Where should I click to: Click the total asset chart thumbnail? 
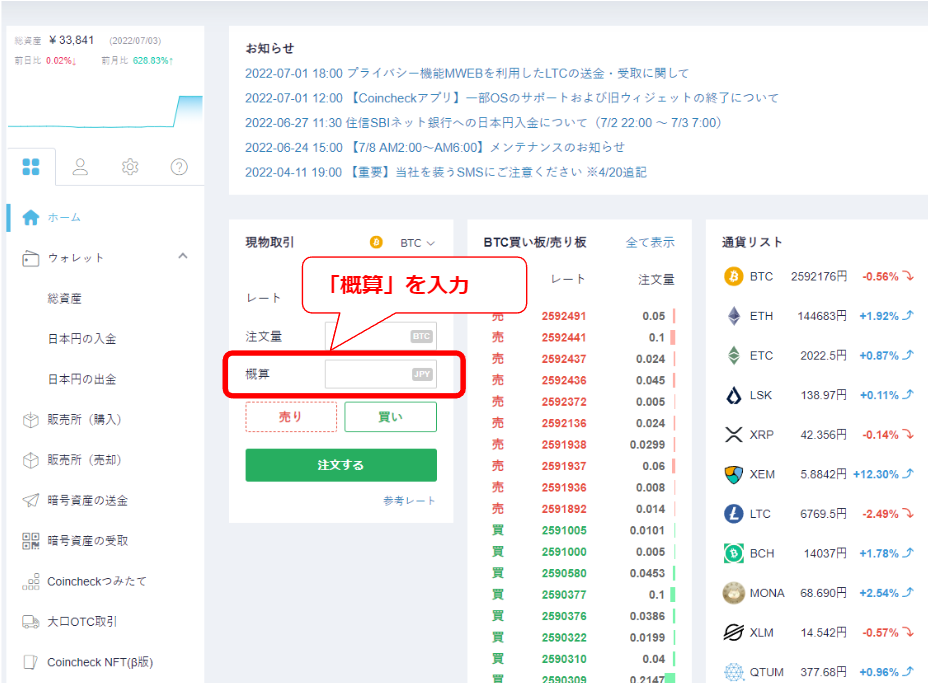[x=105, y=111]
